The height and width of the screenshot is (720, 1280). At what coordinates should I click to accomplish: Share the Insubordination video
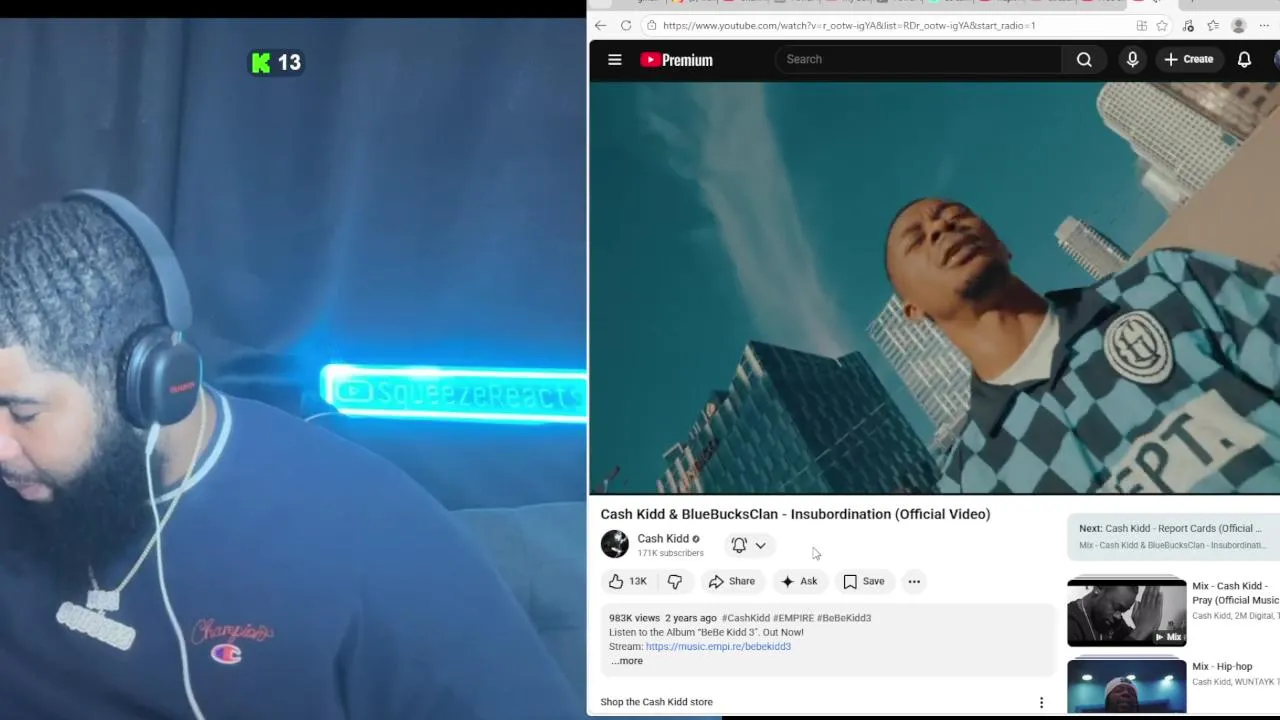[732, 581]
